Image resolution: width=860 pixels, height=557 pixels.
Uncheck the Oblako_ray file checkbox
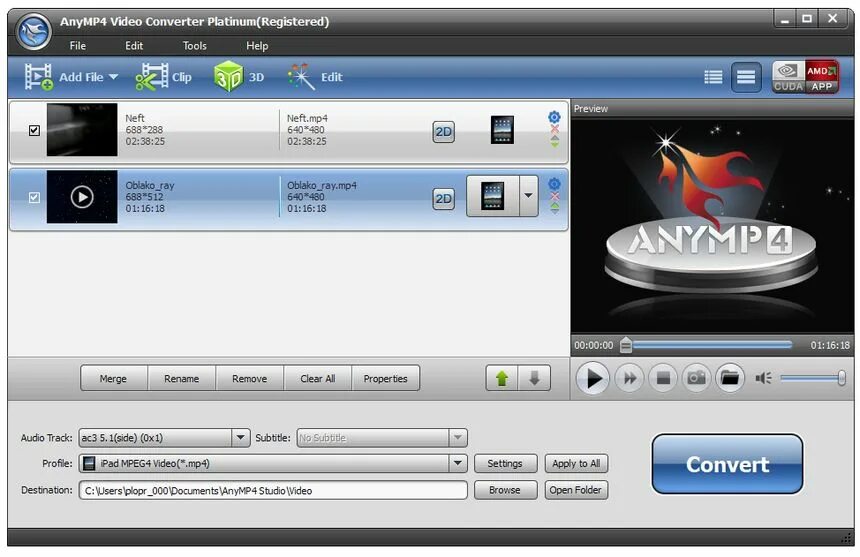34,197
